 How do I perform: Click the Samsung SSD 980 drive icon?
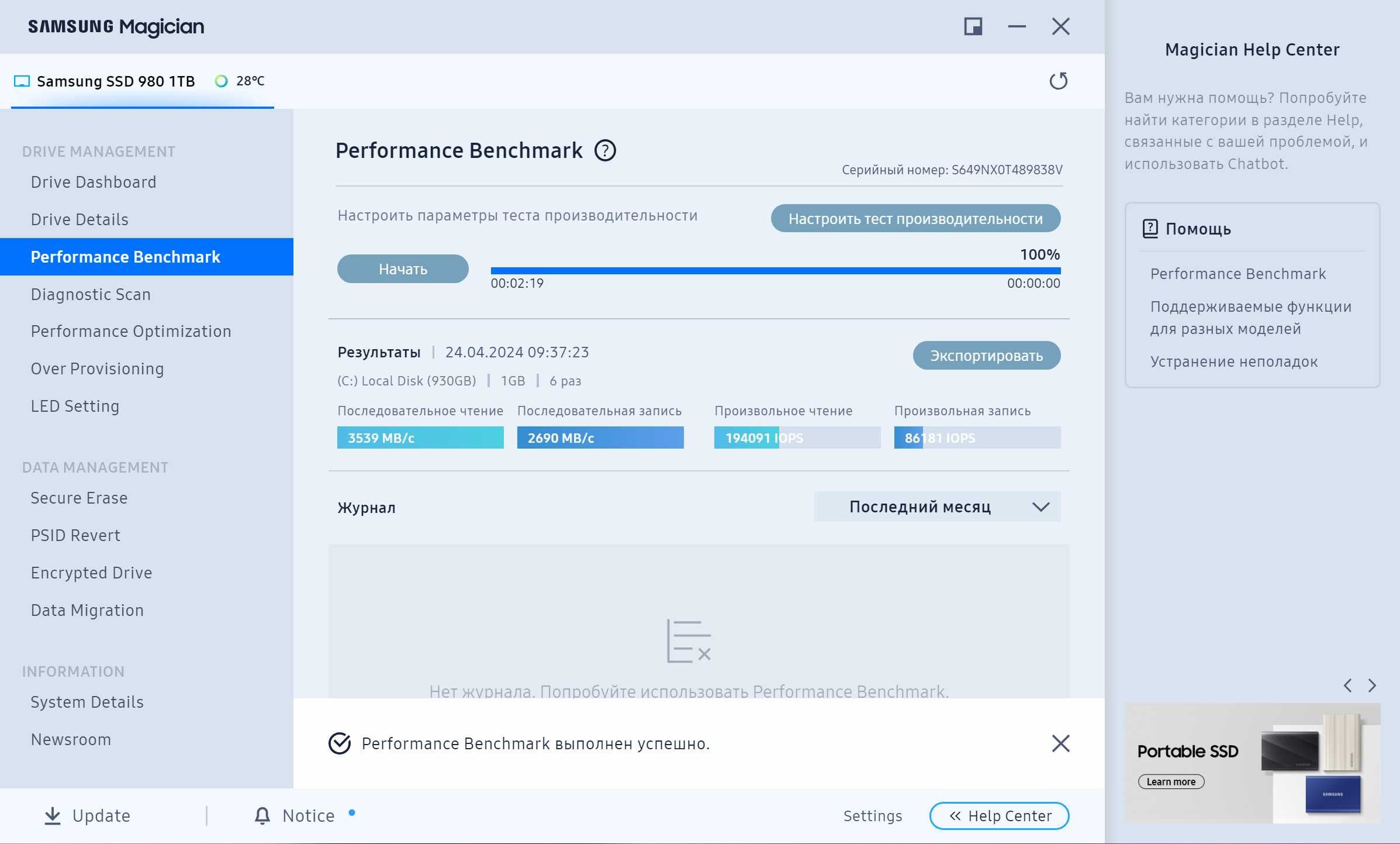pos(22,81)
